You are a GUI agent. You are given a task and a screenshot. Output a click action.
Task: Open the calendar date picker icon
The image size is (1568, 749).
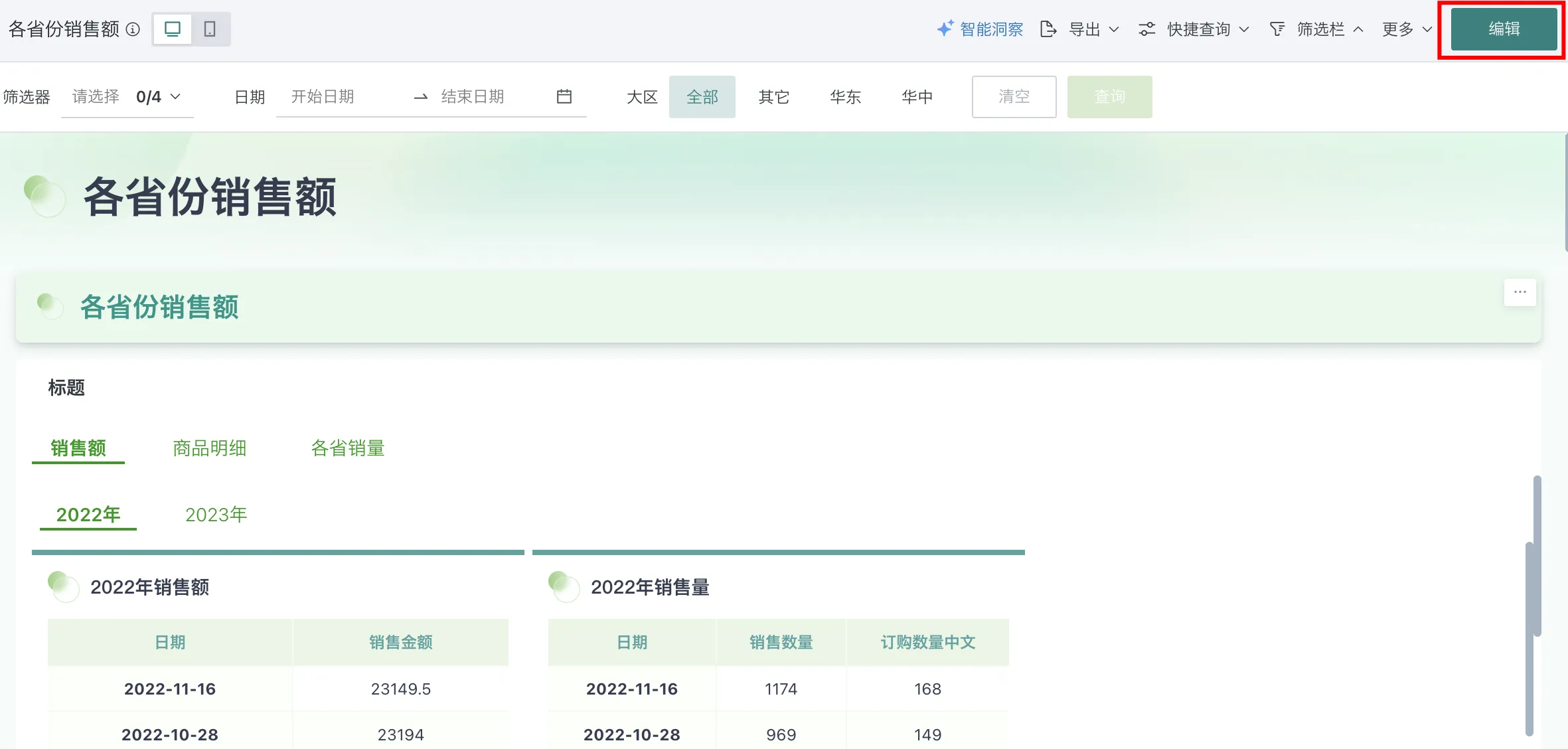564,97
